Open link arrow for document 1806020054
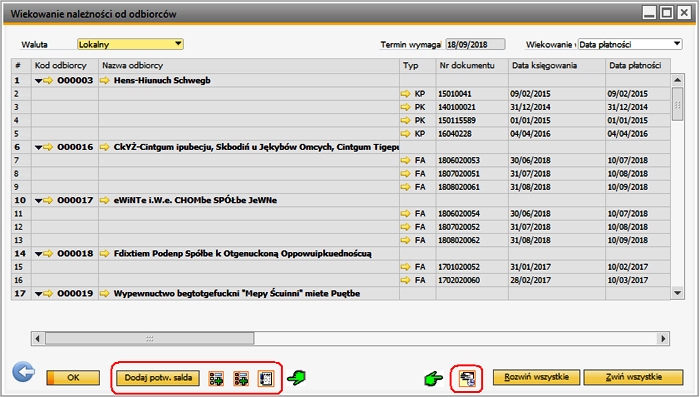 (x=405, y=213)
